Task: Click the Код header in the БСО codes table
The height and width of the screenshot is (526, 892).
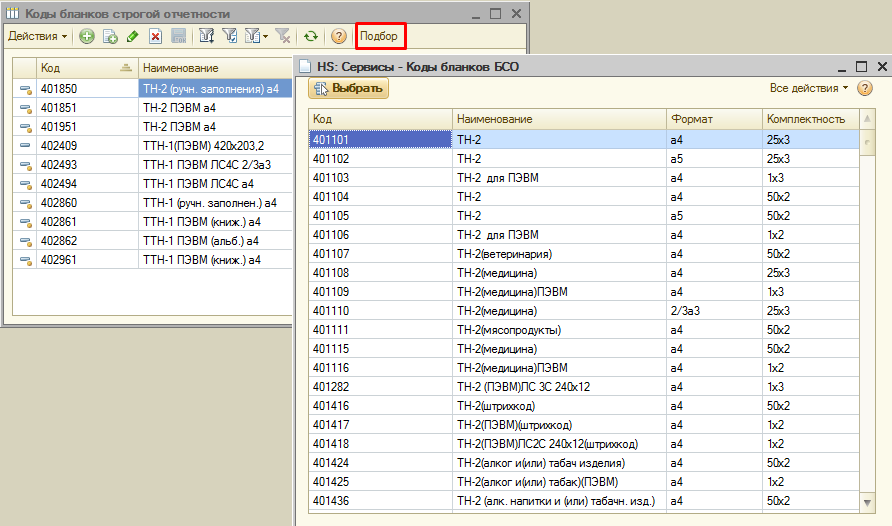Action: pos(380,119)
